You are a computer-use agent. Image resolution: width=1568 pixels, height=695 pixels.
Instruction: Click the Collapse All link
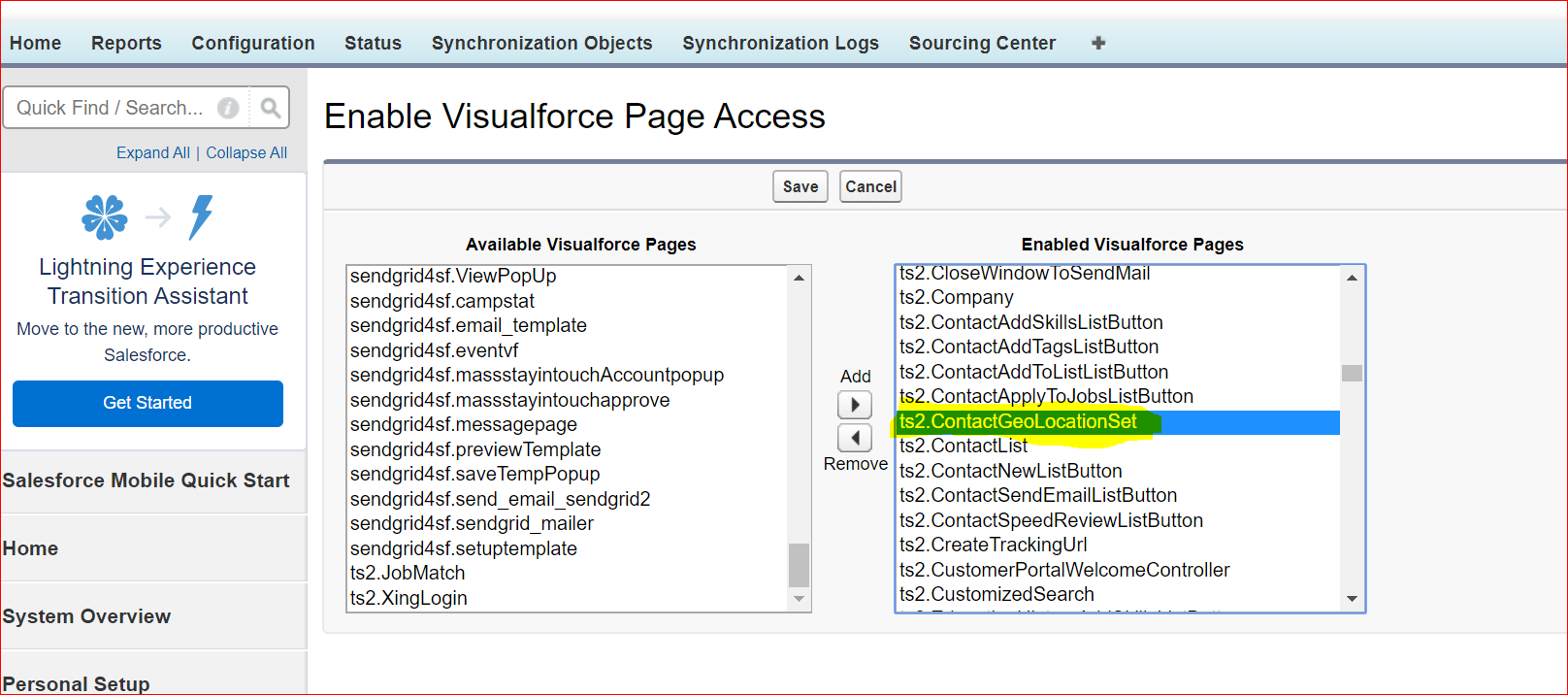tap(246, 152)
